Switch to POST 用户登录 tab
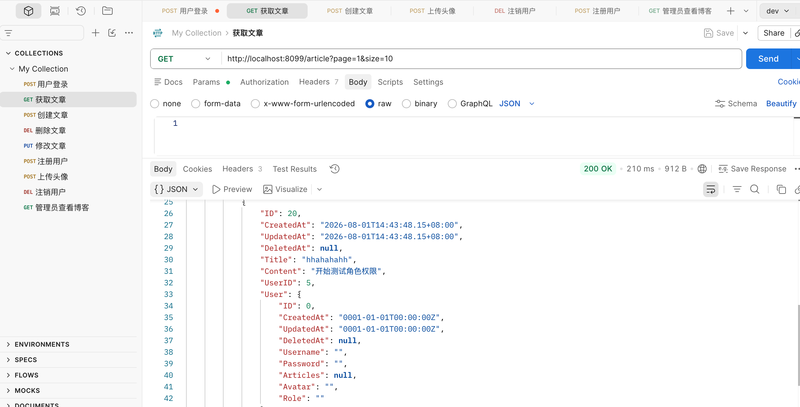 [185, 11]
